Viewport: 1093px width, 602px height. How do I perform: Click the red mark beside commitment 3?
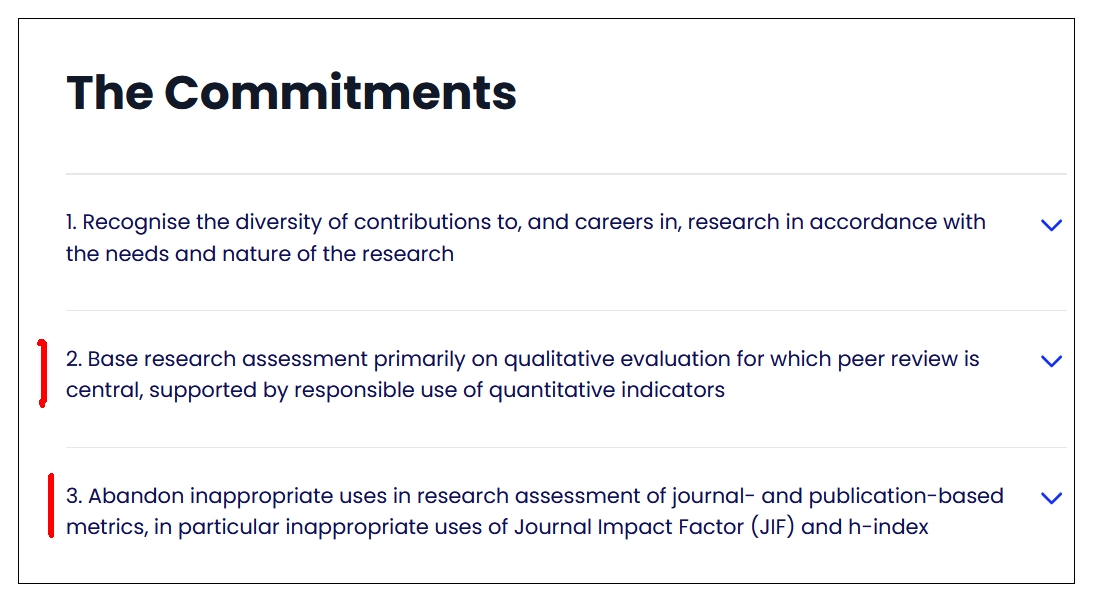pyautogui.click(x=50, y=507)
